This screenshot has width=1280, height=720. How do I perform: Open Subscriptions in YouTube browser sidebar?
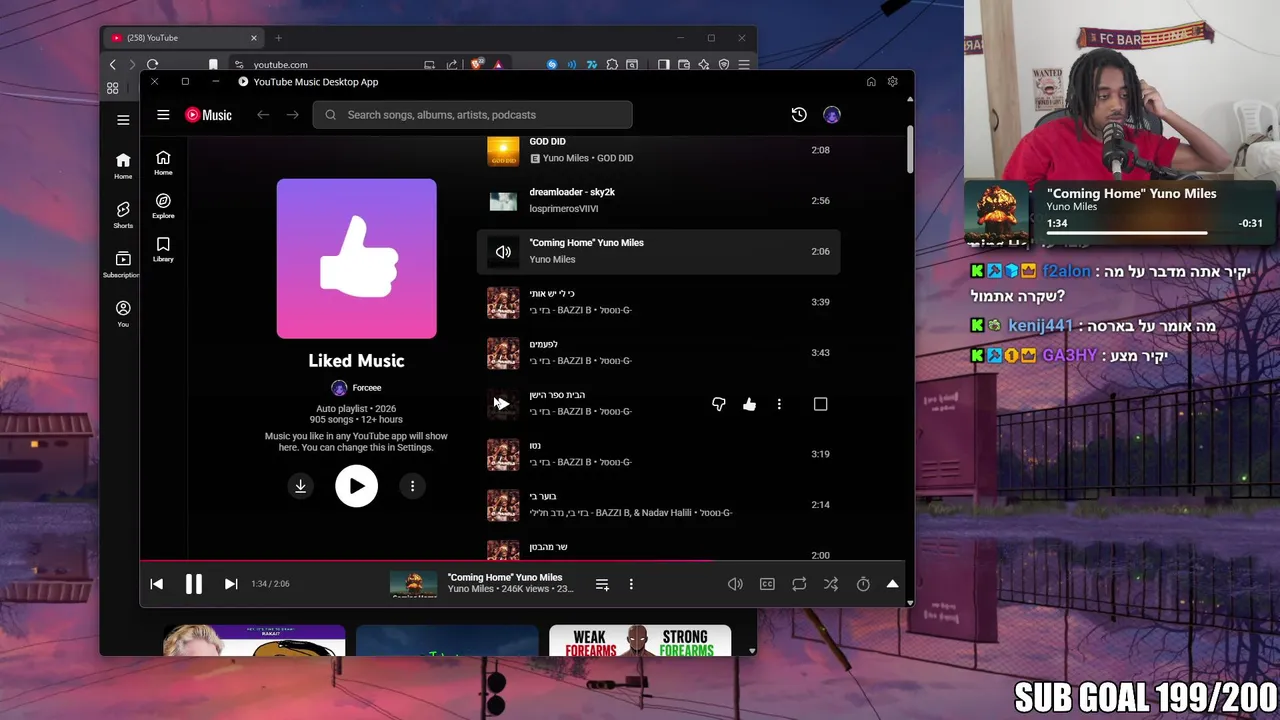tap(122, 264)
